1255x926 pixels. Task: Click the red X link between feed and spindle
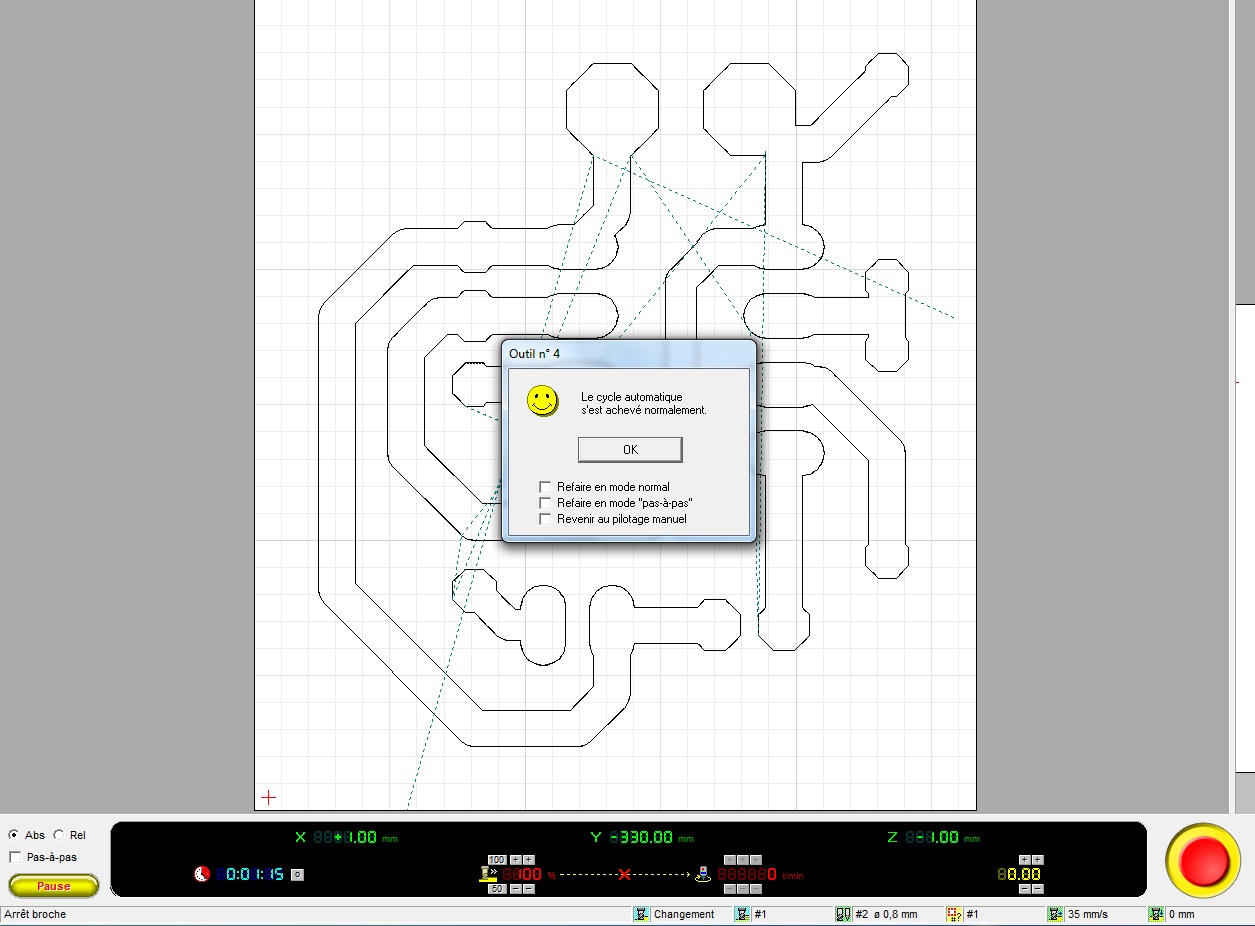point(625,875)
